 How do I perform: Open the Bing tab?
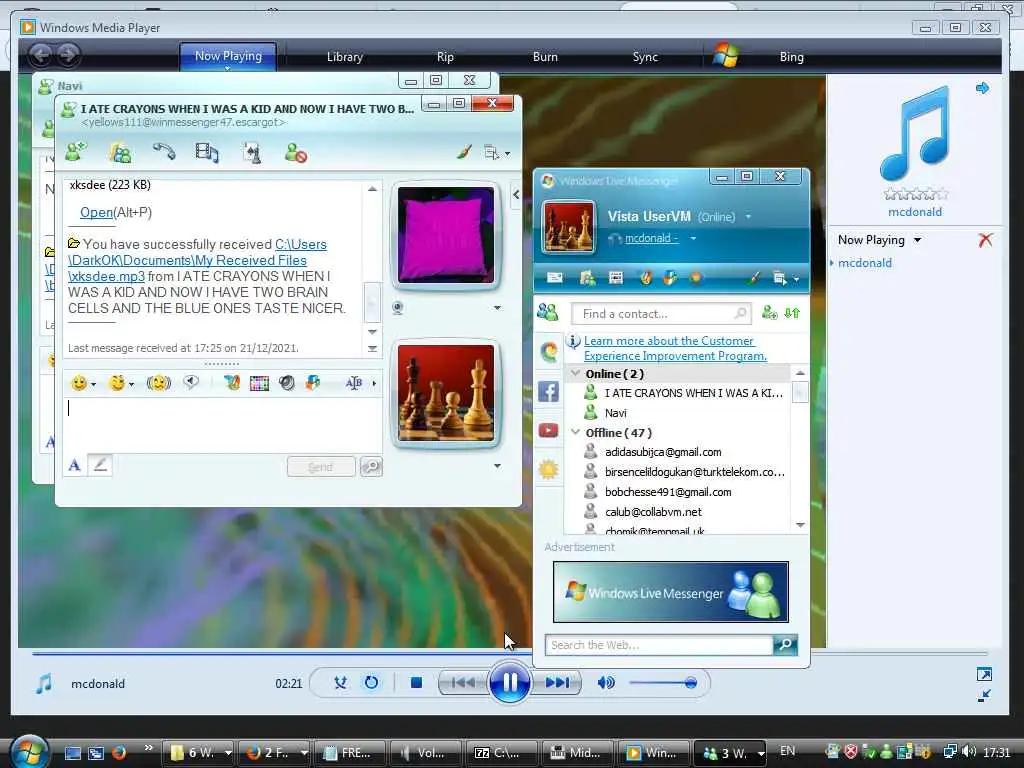(792, 57)
